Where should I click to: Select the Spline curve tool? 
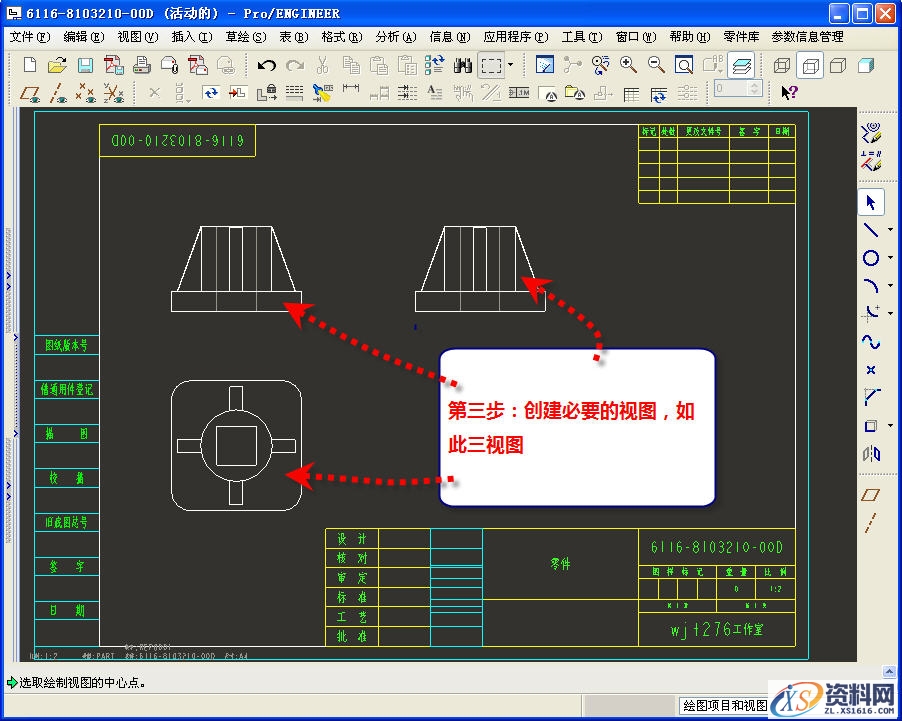click(x=870, y=342)
